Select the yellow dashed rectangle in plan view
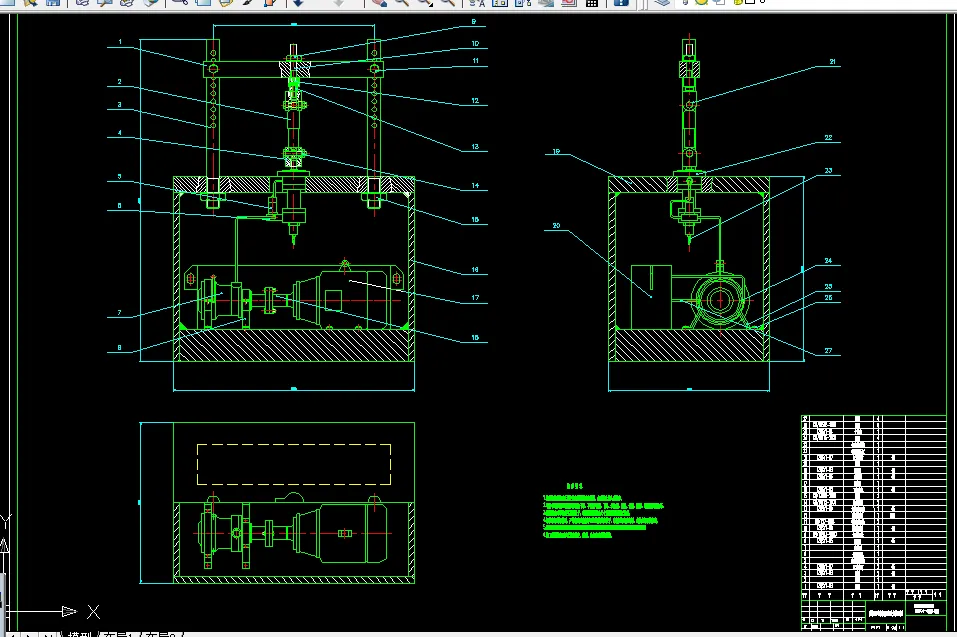The height and width of the screenshot is (637, 957). tap(294, 464)
